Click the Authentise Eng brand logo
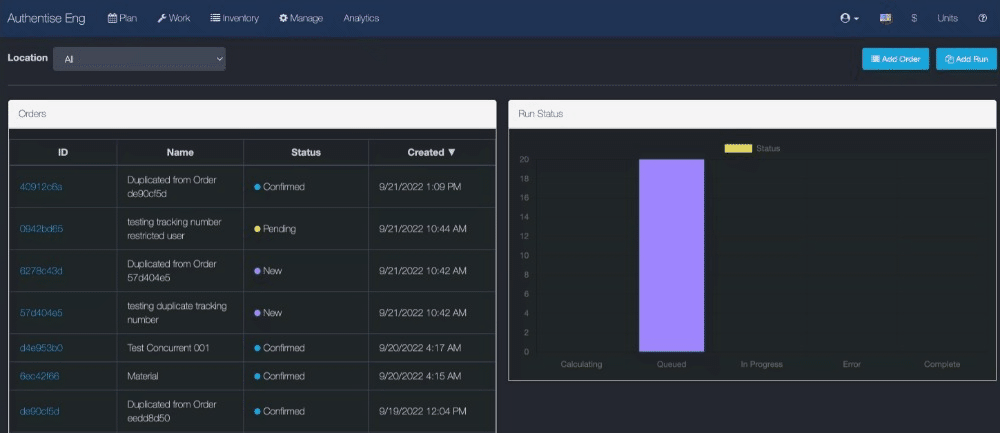Viewport: 1000px width, 433px height. 46,18
